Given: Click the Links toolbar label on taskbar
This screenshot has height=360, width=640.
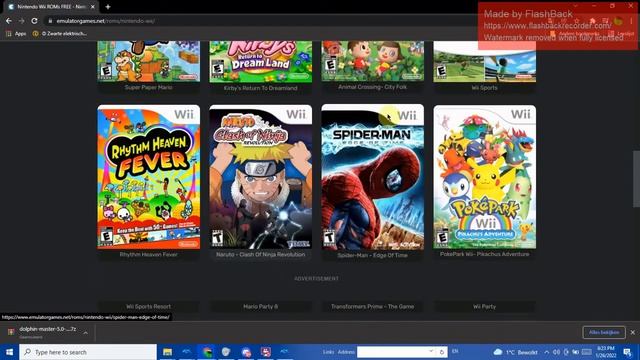Looking at the screenshot, I should pos(328,352).
